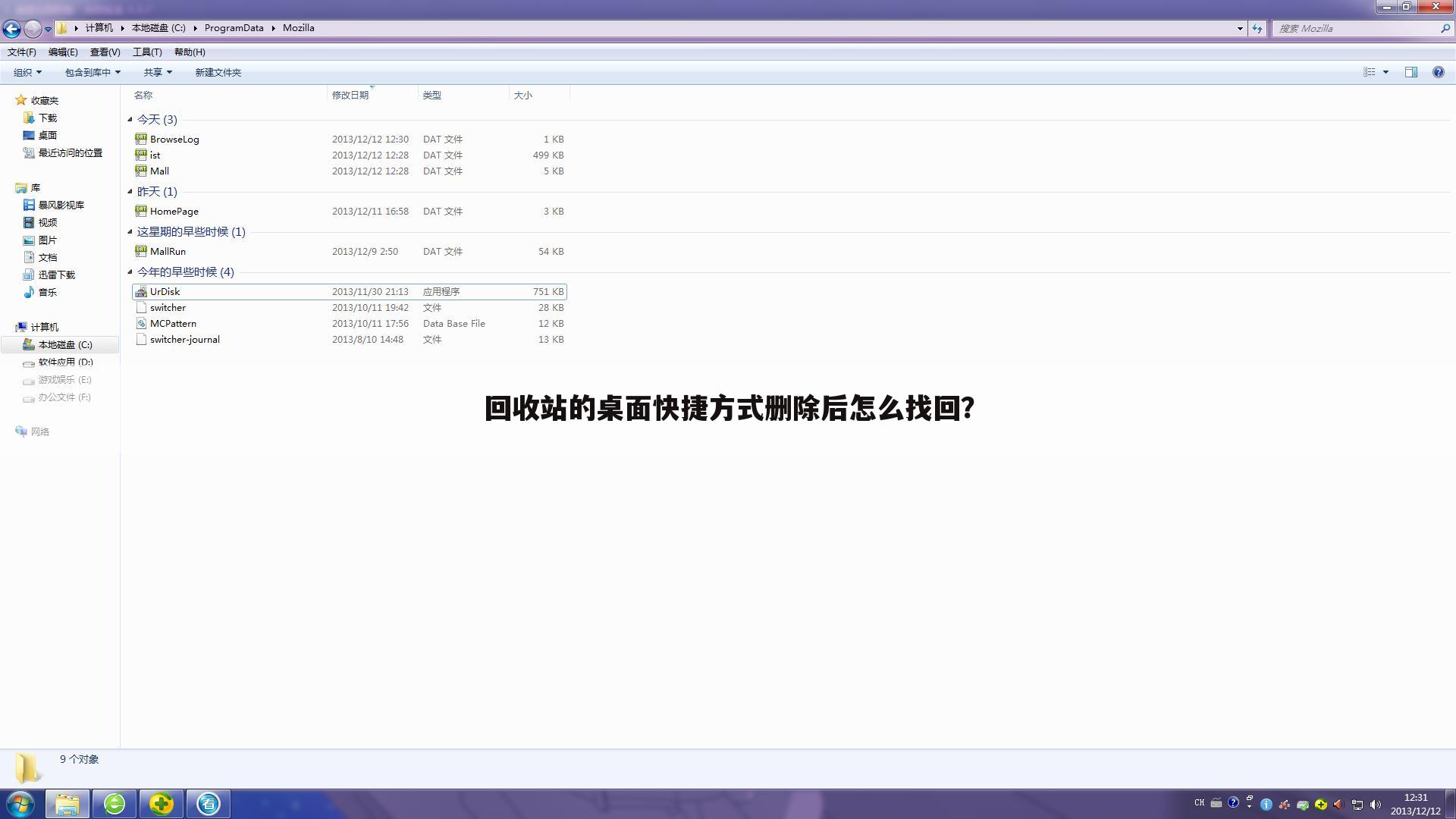Select 本地磁盘 (C:) drive
The width and height of the screenshot is (1456, 819).
coord(65,344)
